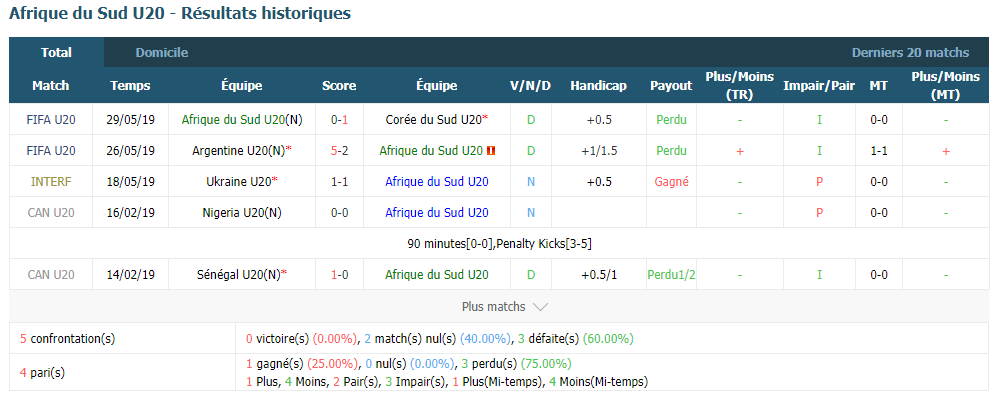Select the INTERF competition label

tap(51, 182)
